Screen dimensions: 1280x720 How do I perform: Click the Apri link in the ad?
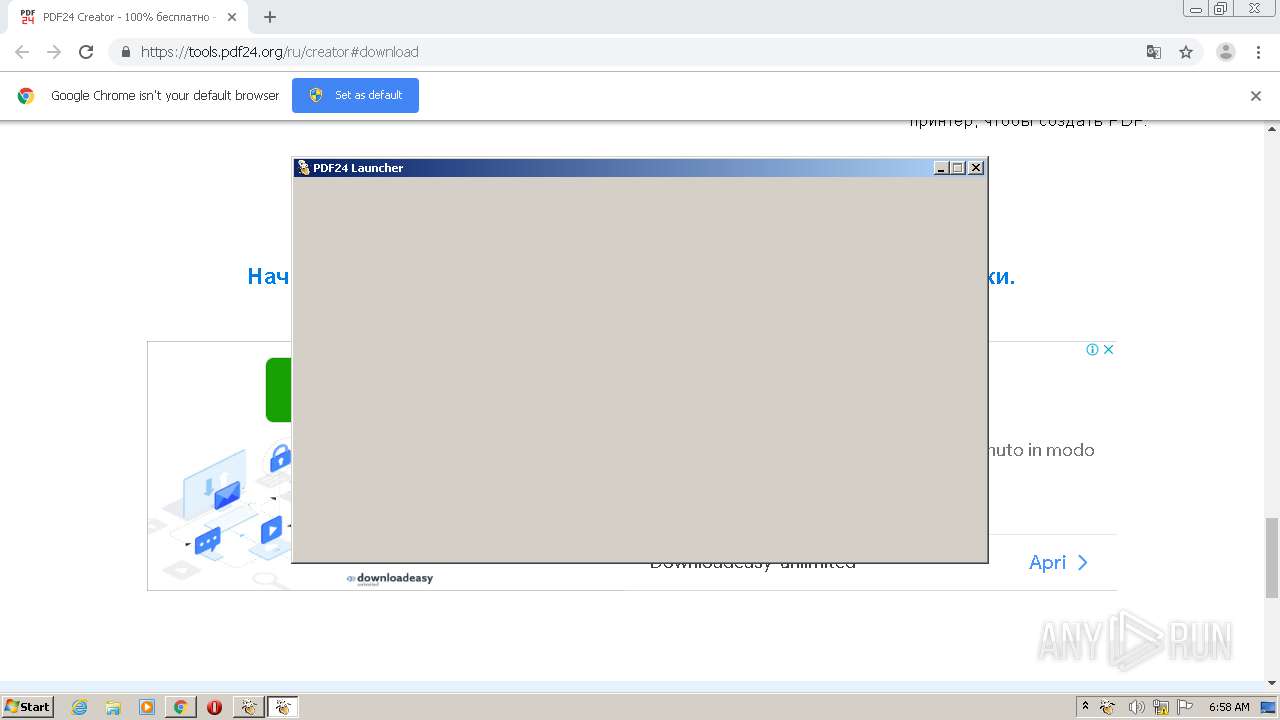(x=1058, y=562)
